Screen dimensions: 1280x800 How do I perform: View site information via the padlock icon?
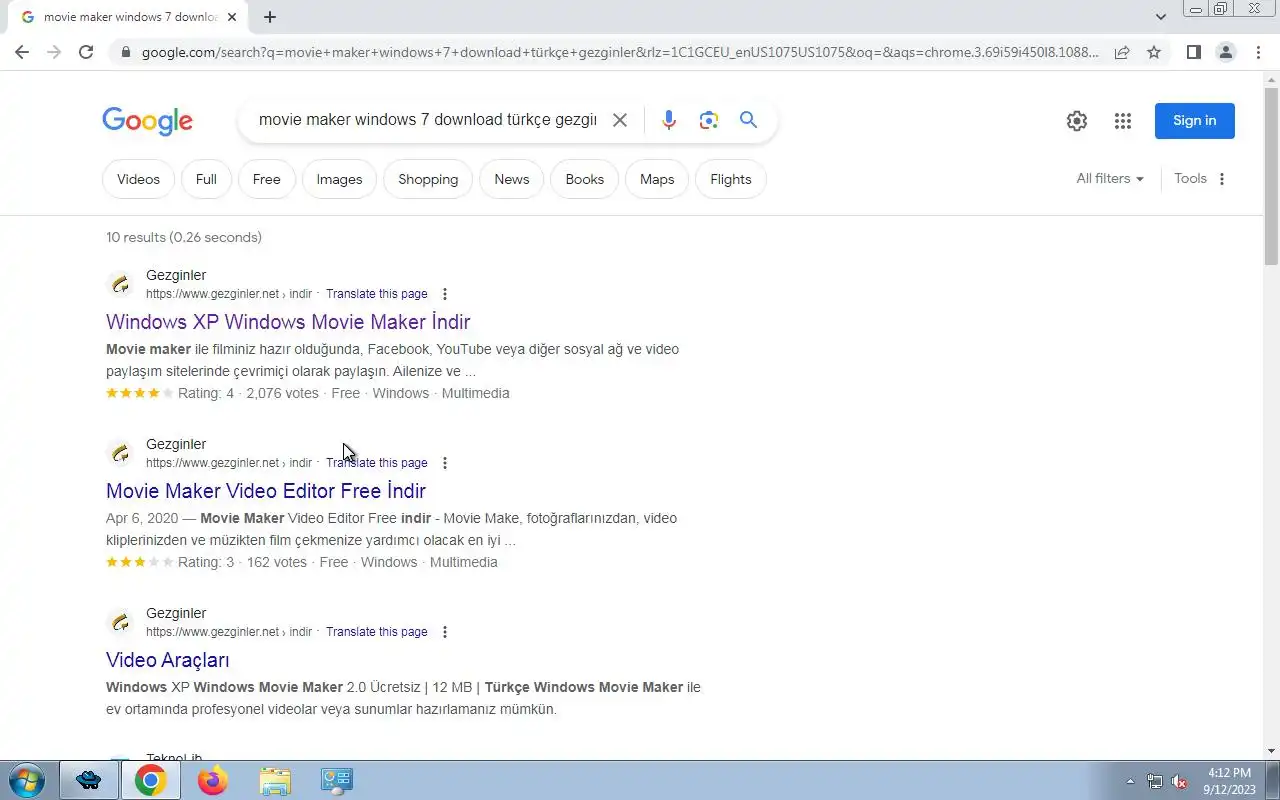pos(125,52)
